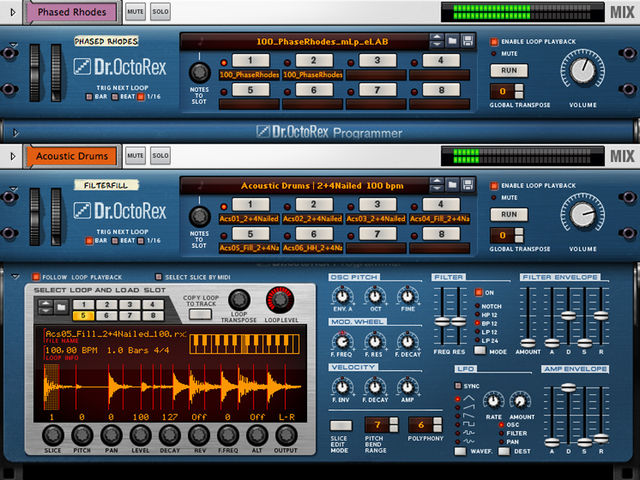This screenshot has height=480, width=640.
Task: Move the Filter FREQ slider
Action: [442, 321]
